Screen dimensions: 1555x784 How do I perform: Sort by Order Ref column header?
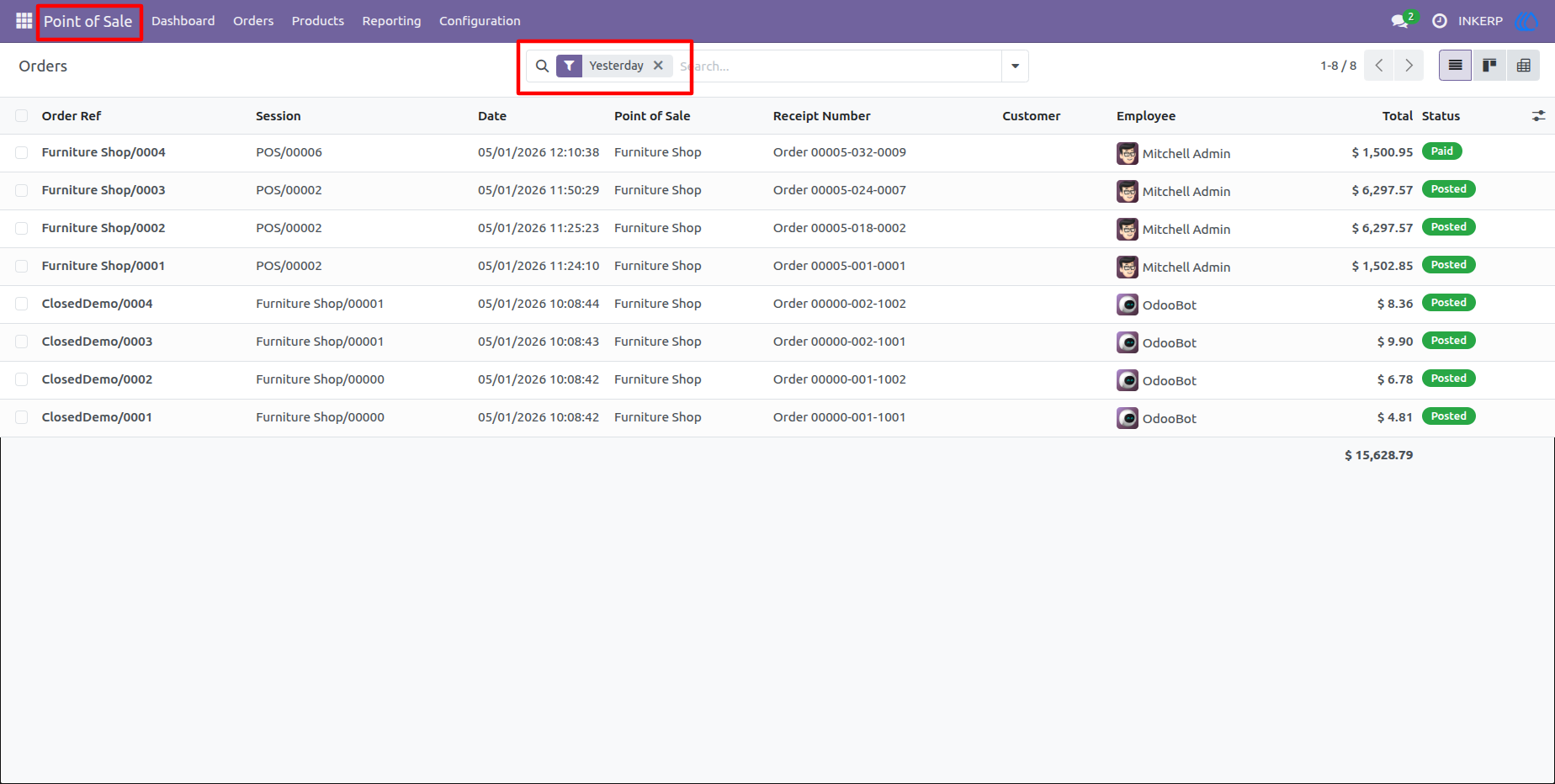pyautogui.click(x=72, y=116)
